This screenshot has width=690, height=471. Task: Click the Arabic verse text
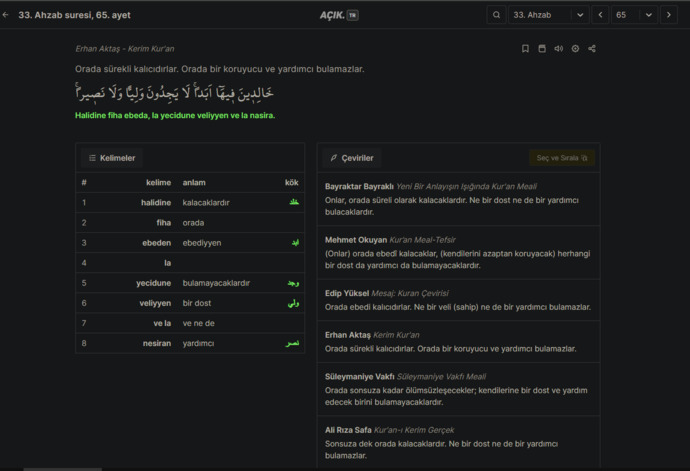coord(174,92)
